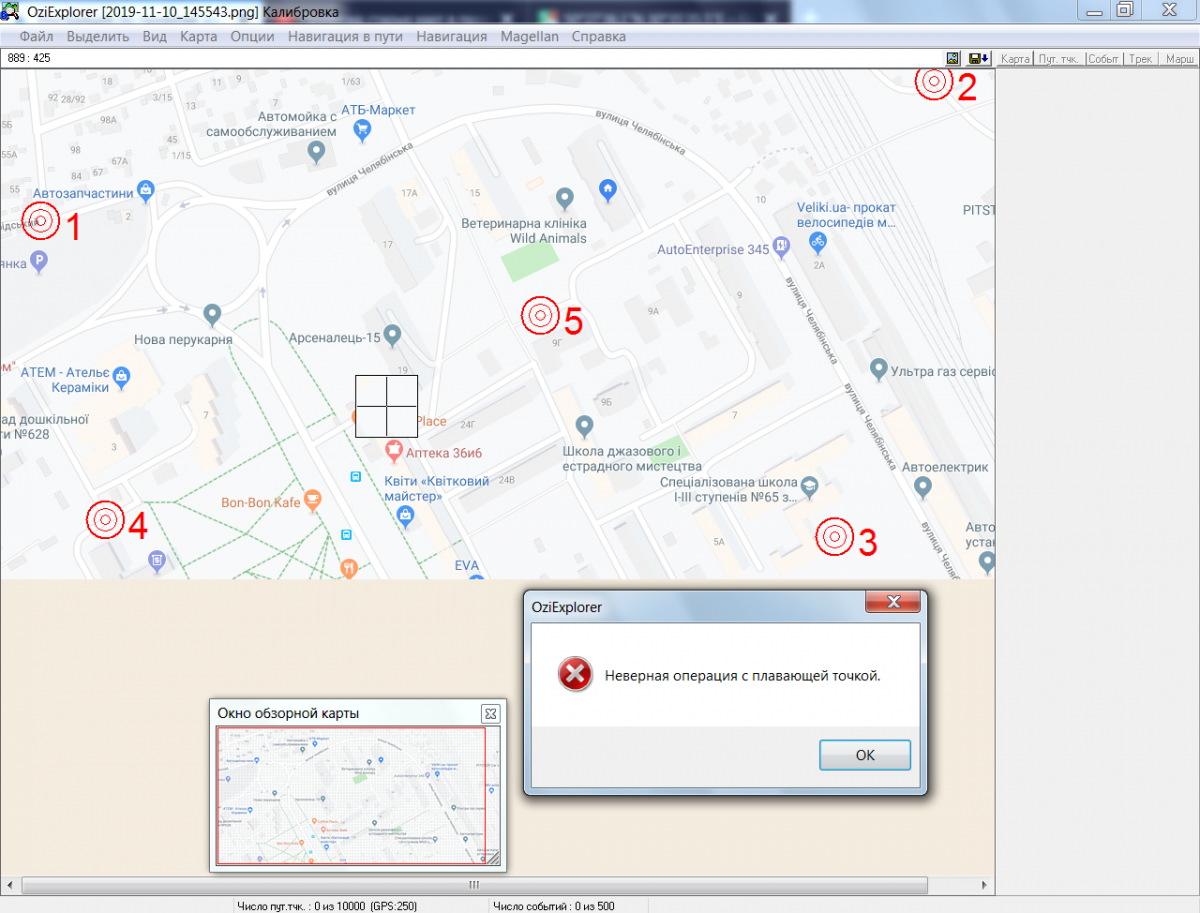Select calibration point 1
Image resolution: width=1200 pixels, height=913 pixels.
[x=41, y=221]
